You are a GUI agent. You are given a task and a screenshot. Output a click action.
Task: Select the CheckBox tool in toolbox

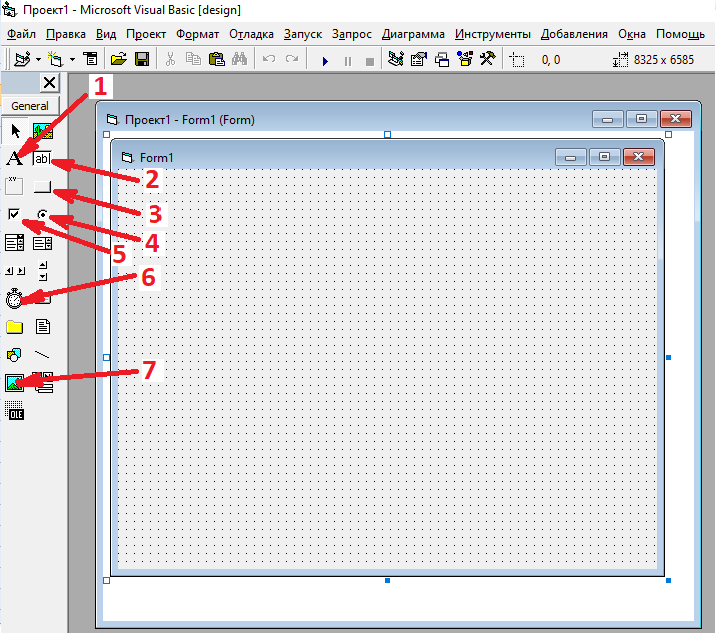[14, 214]
